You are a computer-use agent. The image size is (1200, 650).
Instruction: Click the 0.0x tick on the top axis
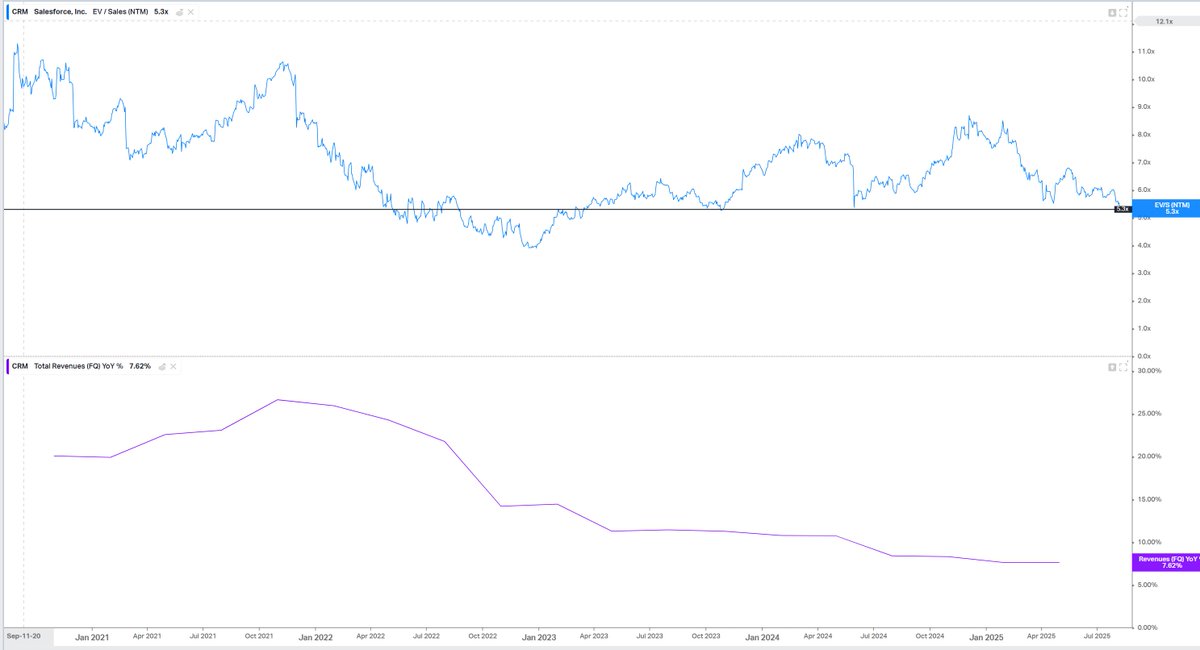tap(1146, 356)
